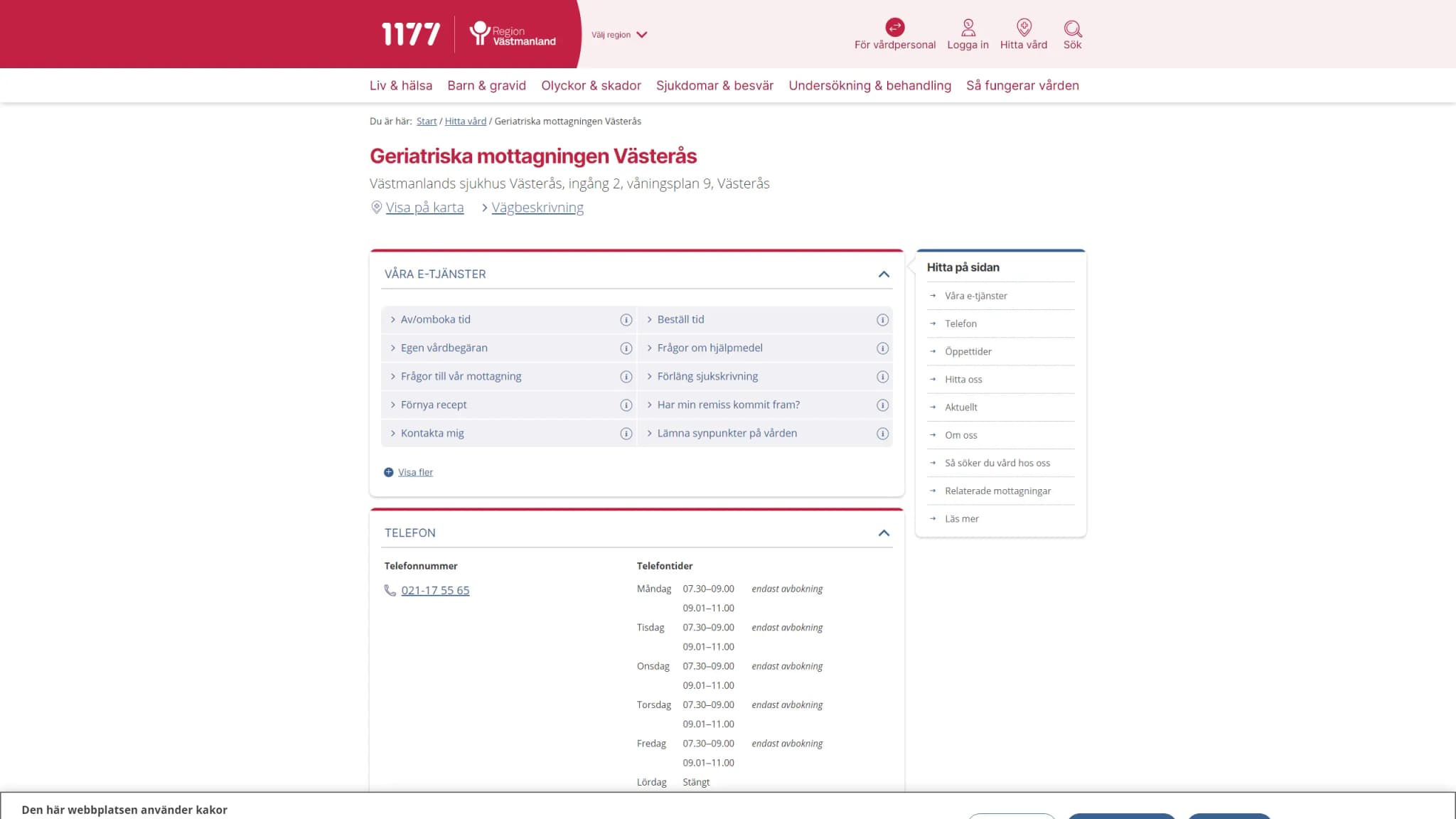Collapse the Telefon section
Viewport: 1456px width, 819px height.
[x=884, y=533]
